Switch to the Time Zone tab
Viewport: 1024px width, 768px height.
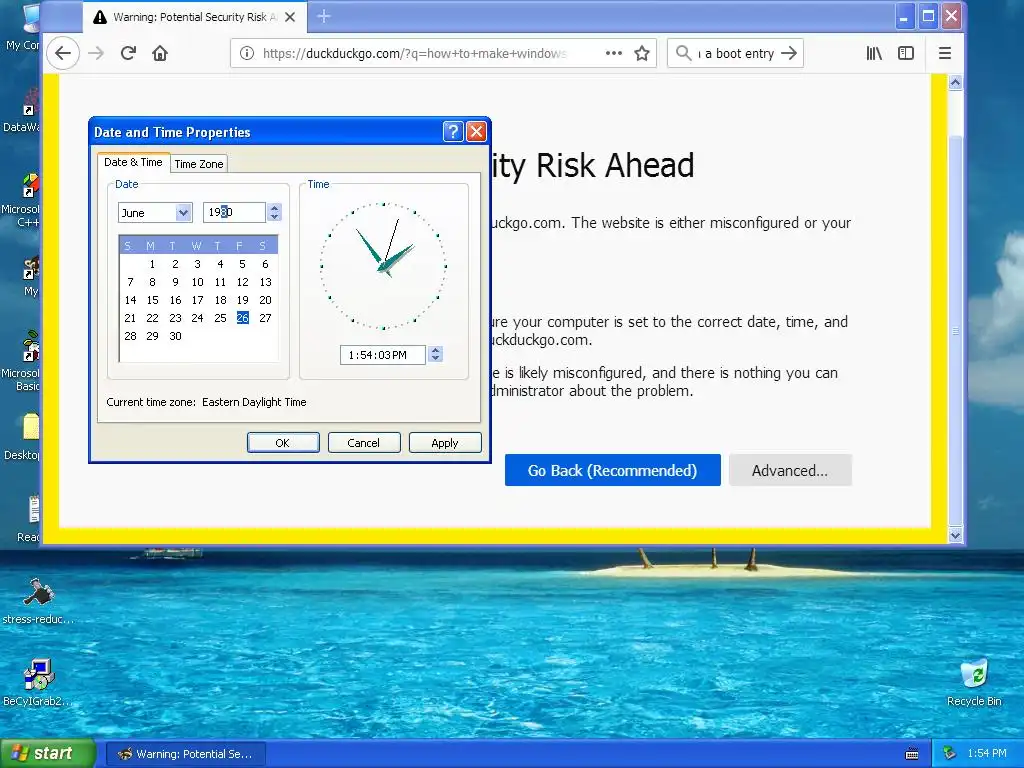pos(199,164)
